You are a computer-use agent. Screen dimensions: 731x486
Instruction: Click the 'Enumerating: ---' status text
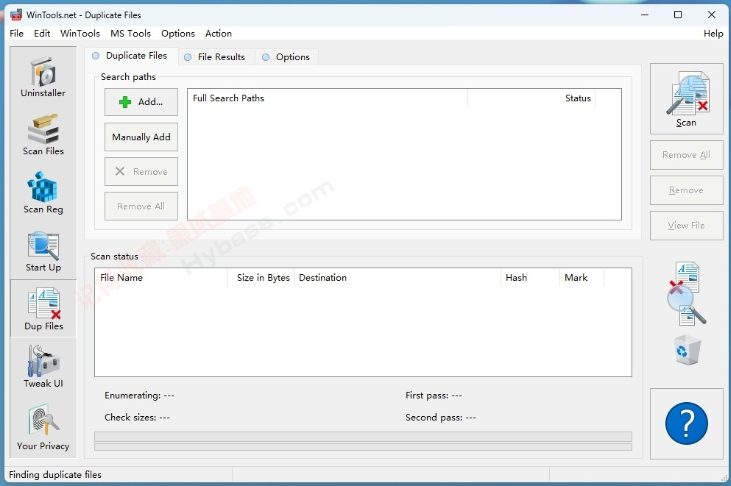coord(139,396)
